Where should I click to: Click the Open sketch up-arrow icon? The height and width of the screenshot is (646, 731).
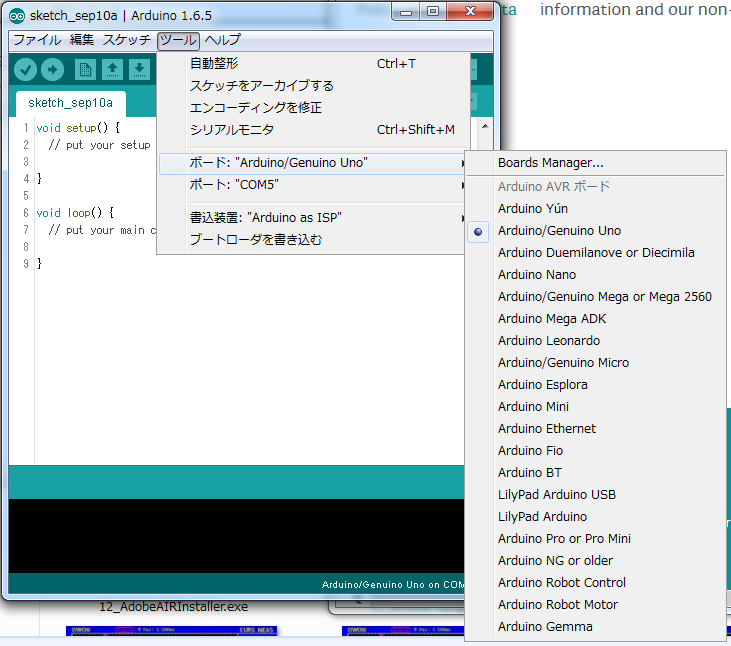[x=112, y=70]
